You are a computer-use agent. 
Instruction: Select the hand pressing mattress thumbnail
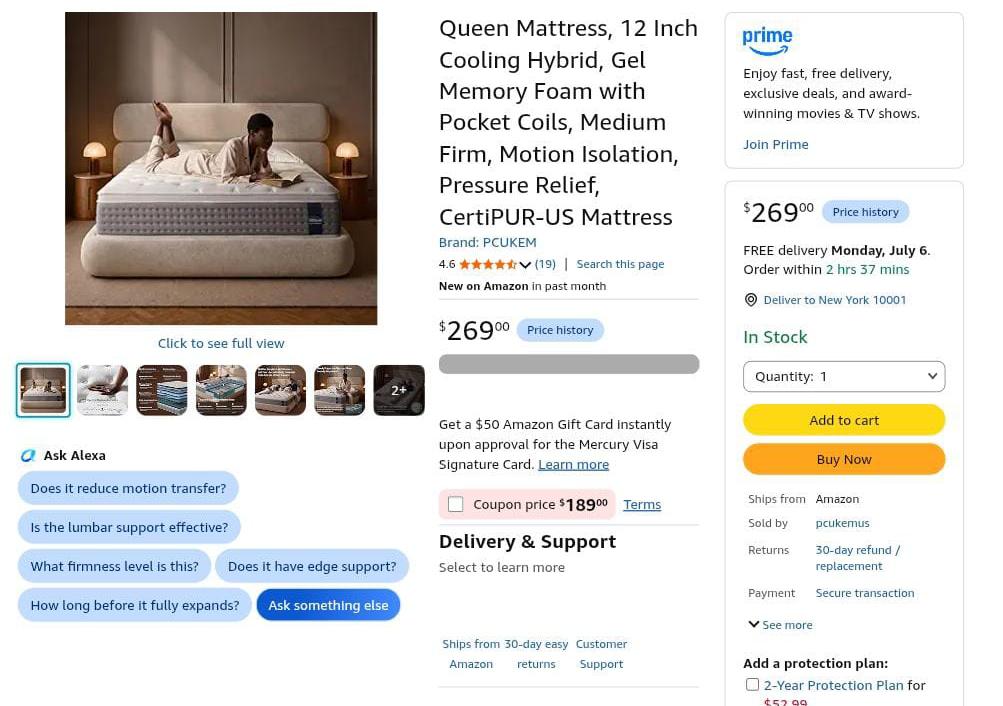pyautogui.click(x=102, y=390)
